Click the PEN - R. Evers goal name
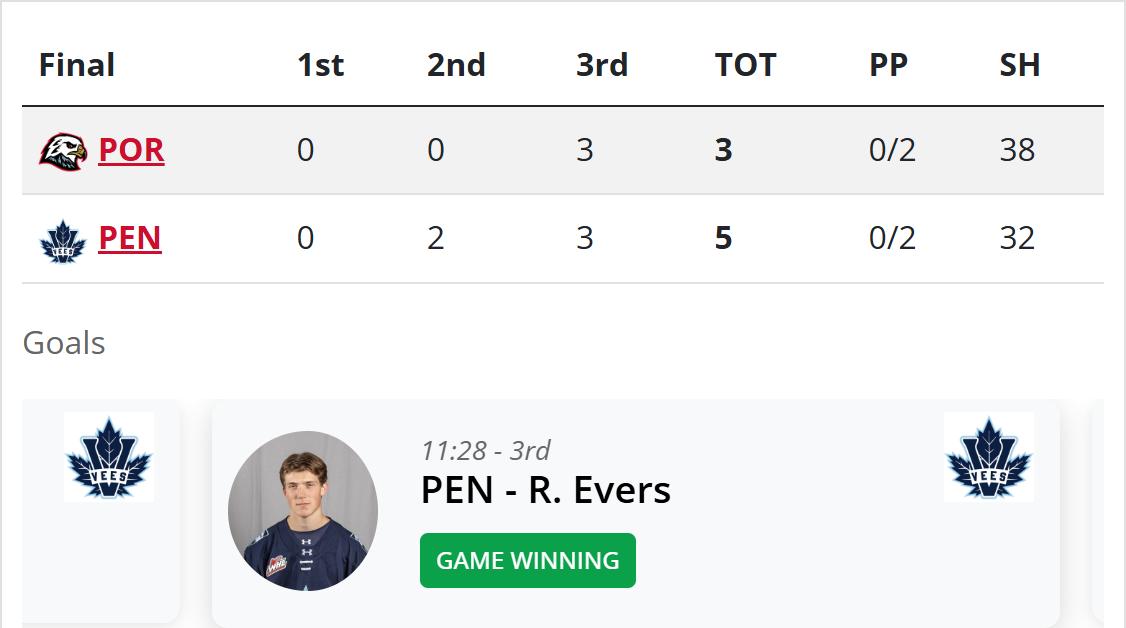This screenshot has height=628, width=1126. click(546, 490)
